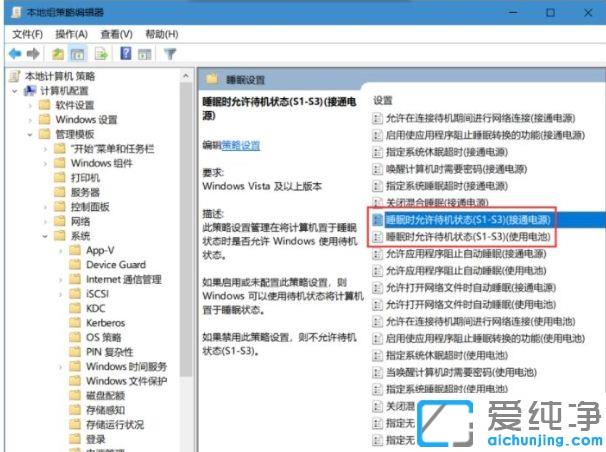
Task: Collapse the 计算机配置 tree node
Action: pos(15,91)
